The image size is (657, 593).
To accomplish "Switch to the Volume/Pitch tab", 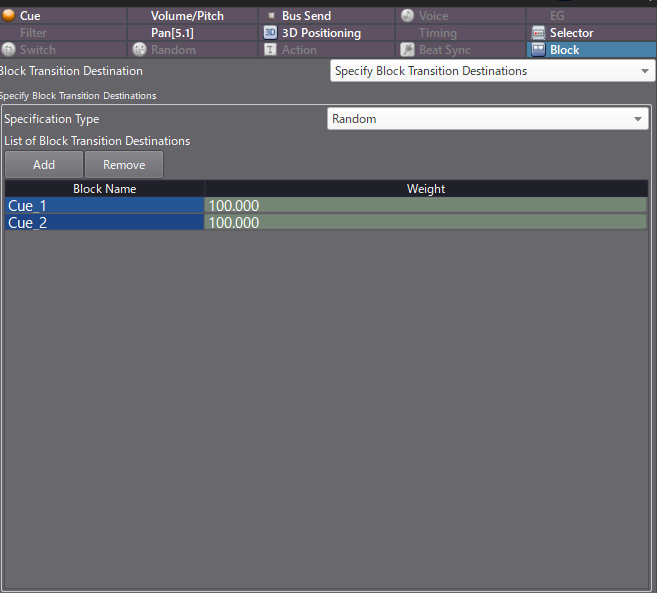I will pyautogui.click(x=187, y=16).
